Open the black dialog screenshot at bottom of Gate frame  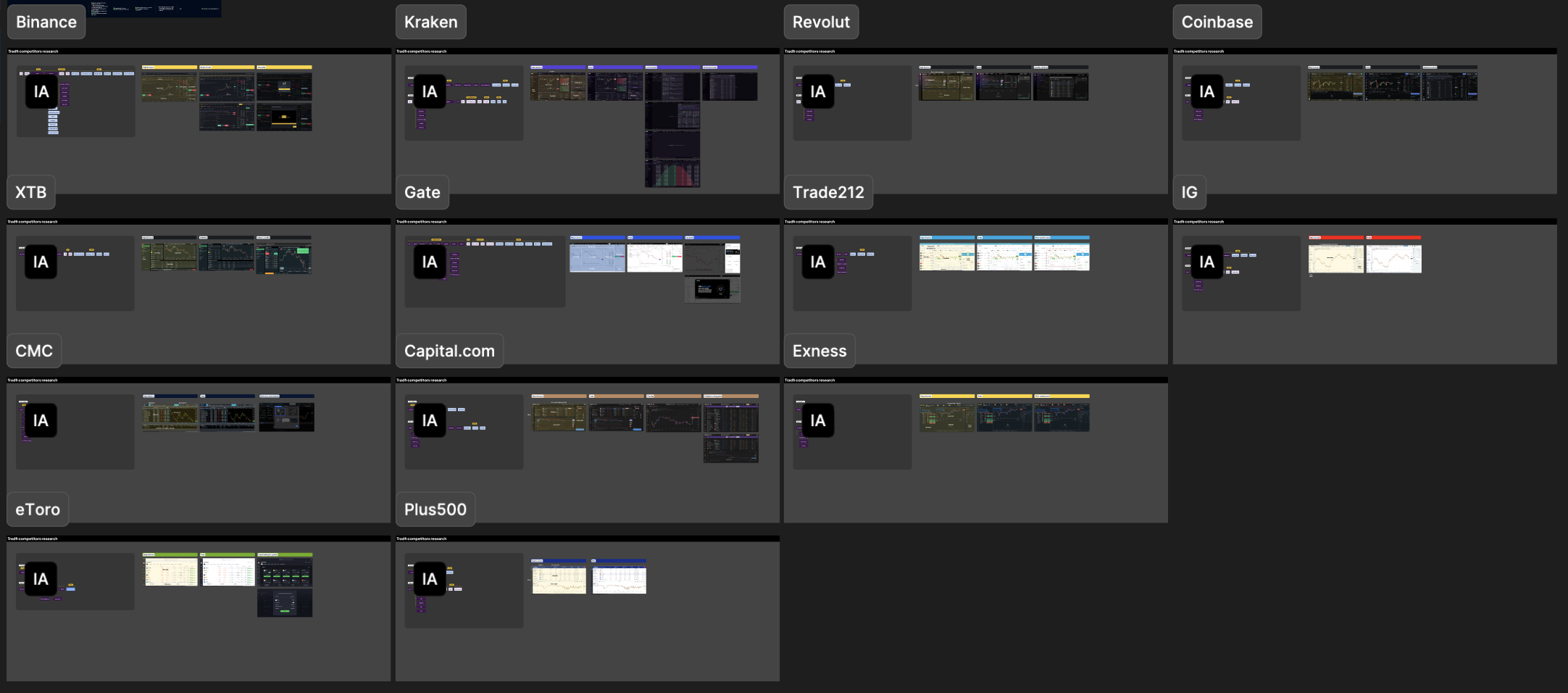click(712, 289)
